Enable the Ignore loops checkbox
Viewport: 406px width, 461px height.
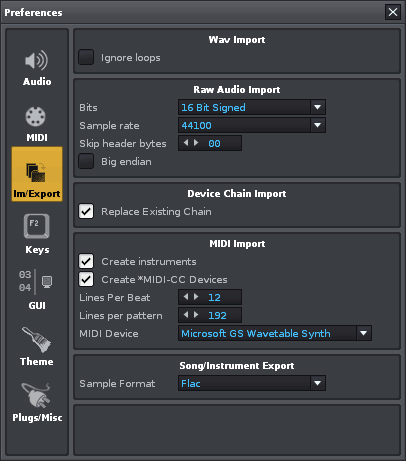(86, 57)
